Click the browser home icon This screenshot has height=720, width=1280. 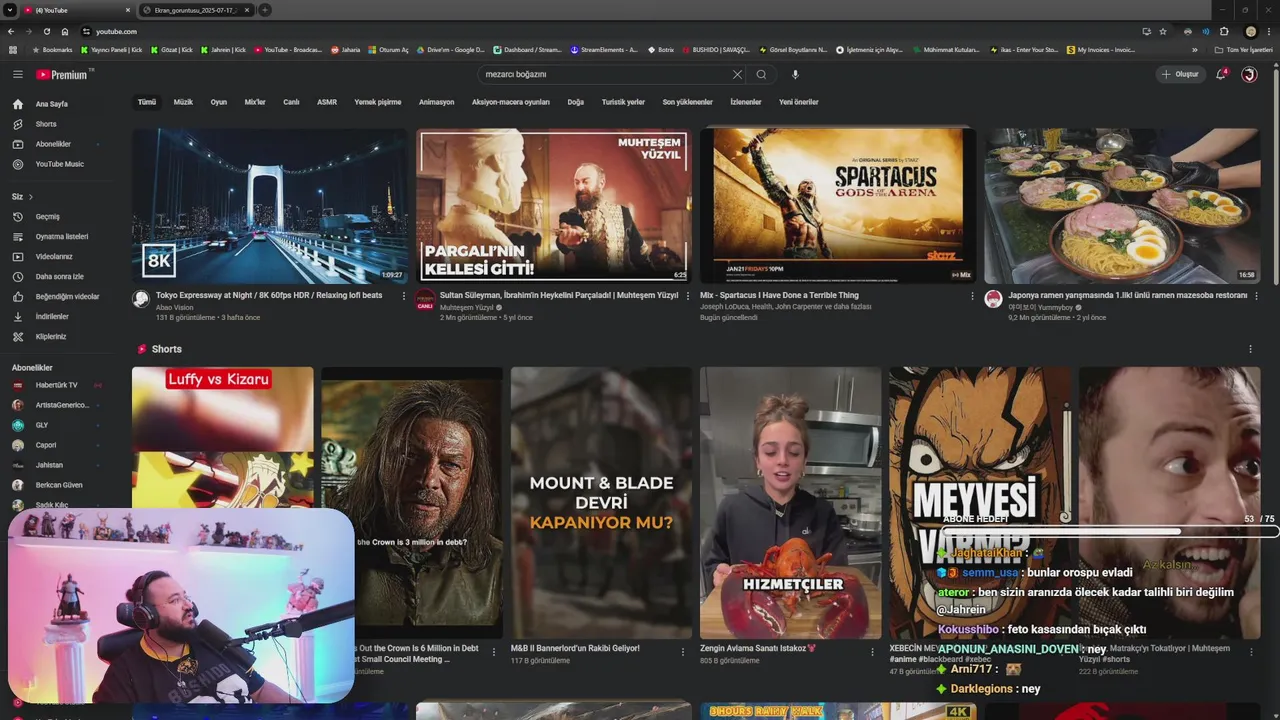pyautogui.click(x=65, y=31)
